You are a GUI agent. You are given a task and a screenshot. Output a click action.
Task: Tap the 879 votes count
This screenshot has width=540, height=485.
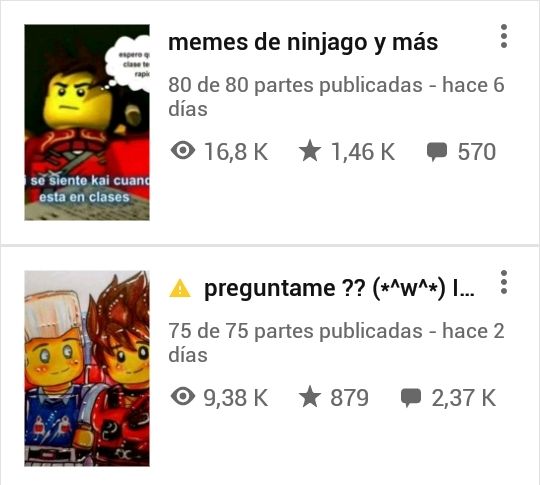pos(350,398)
